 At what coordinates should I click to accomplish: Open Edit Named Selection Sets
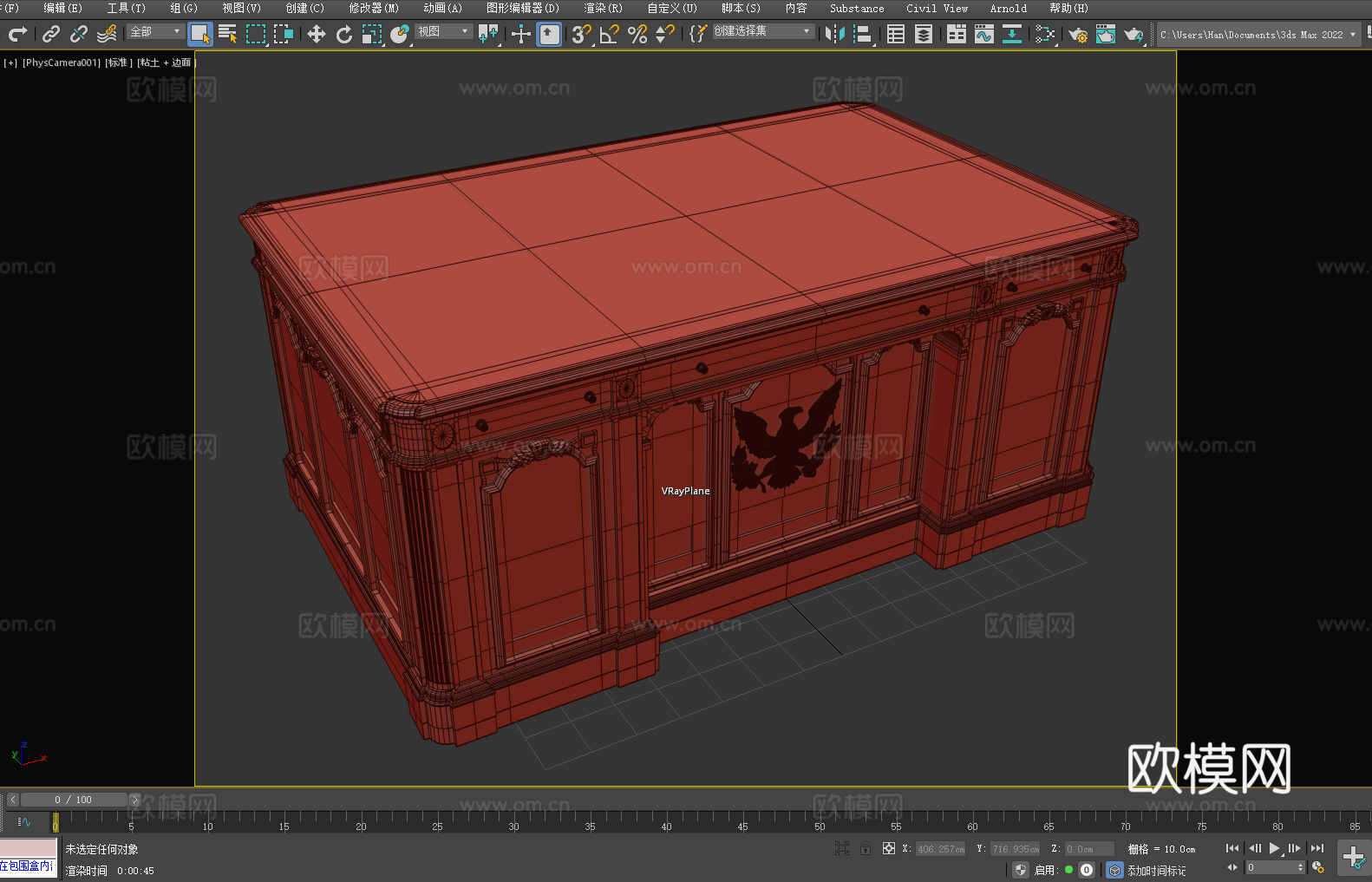click(x=698, y=34)
